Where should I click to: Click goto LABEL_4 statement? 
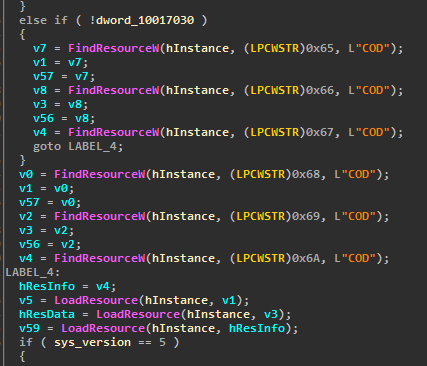pos(78,146)
